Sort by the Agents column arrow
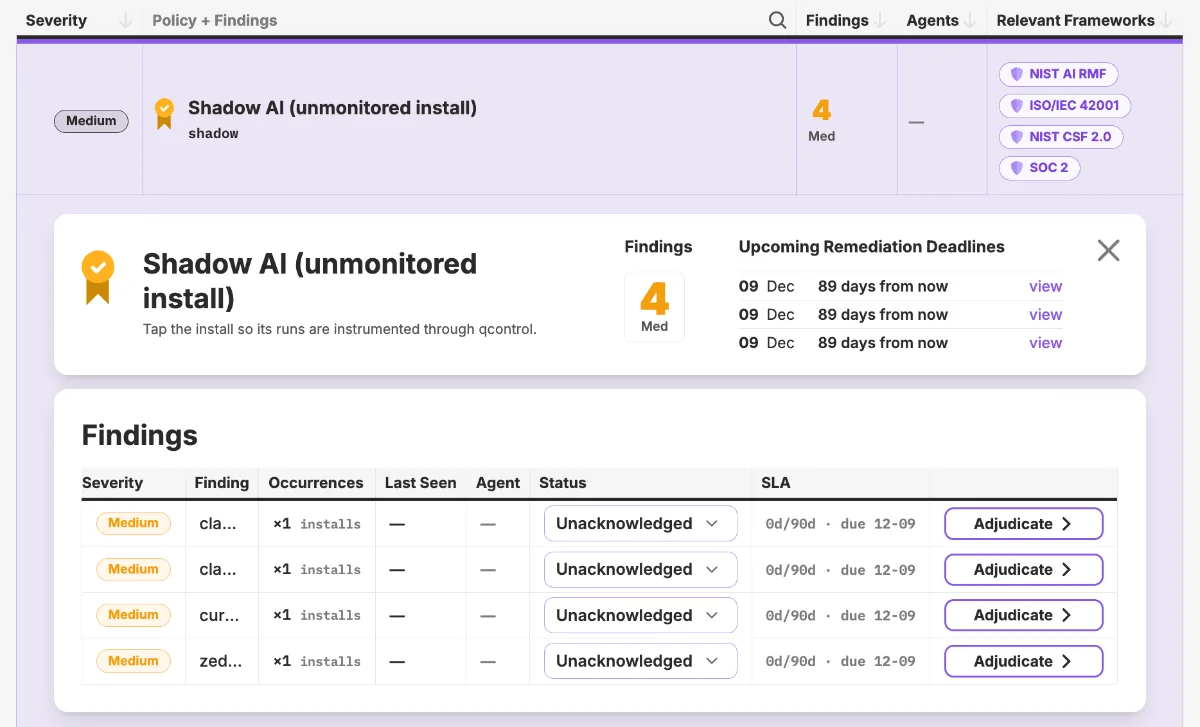1200x727 pixels. (x=969, y=20)
